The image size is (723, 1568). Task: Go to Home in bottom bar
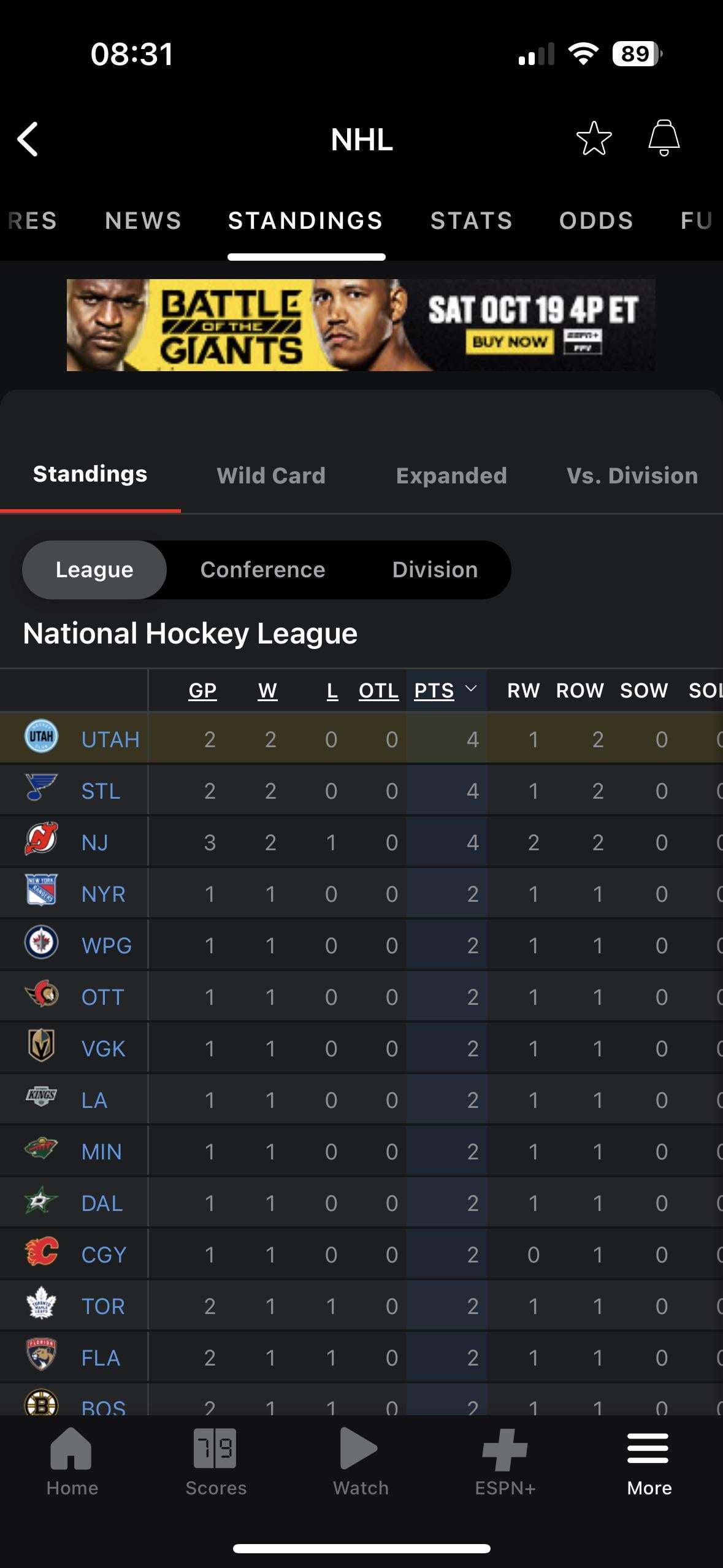tap(72, 1464)
